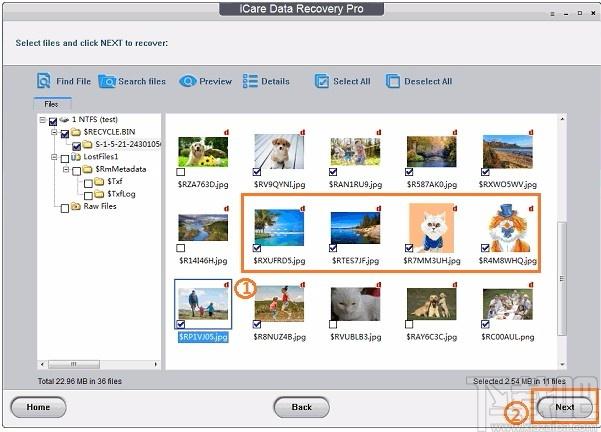Screen dimensions: 601x432
Task: Check the $RVUBLB3.jpg checkbox
Action: click(x=333, y=324)
